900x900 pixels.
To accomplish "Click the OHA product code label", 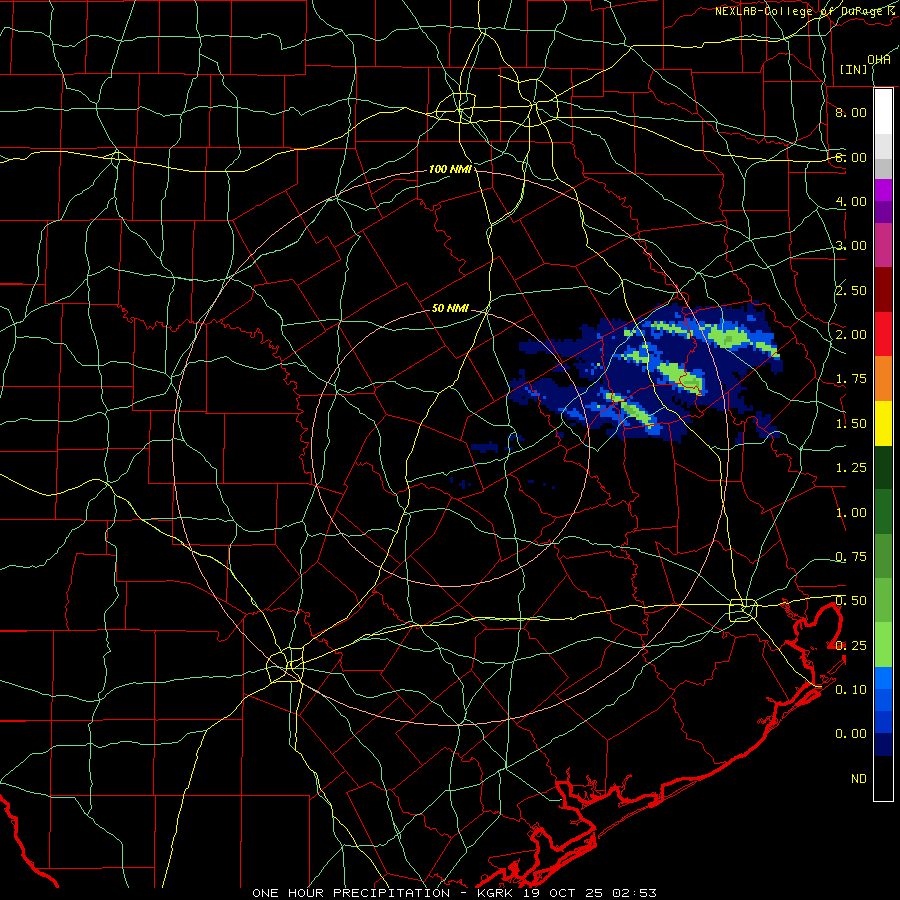I will point(879,59).
